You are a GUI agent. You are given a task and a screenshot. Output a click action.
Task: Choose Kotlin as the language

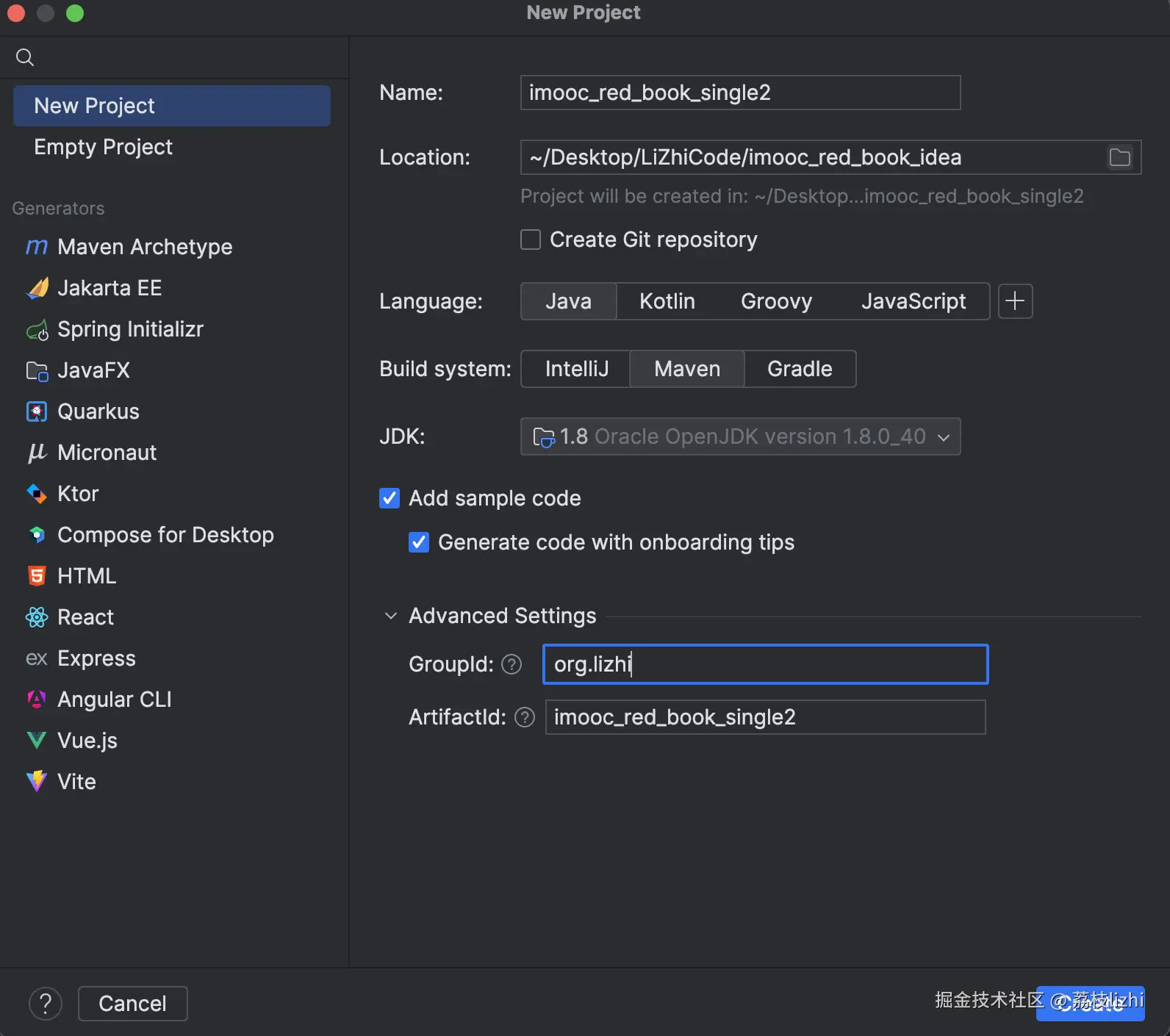coord(667,301)
